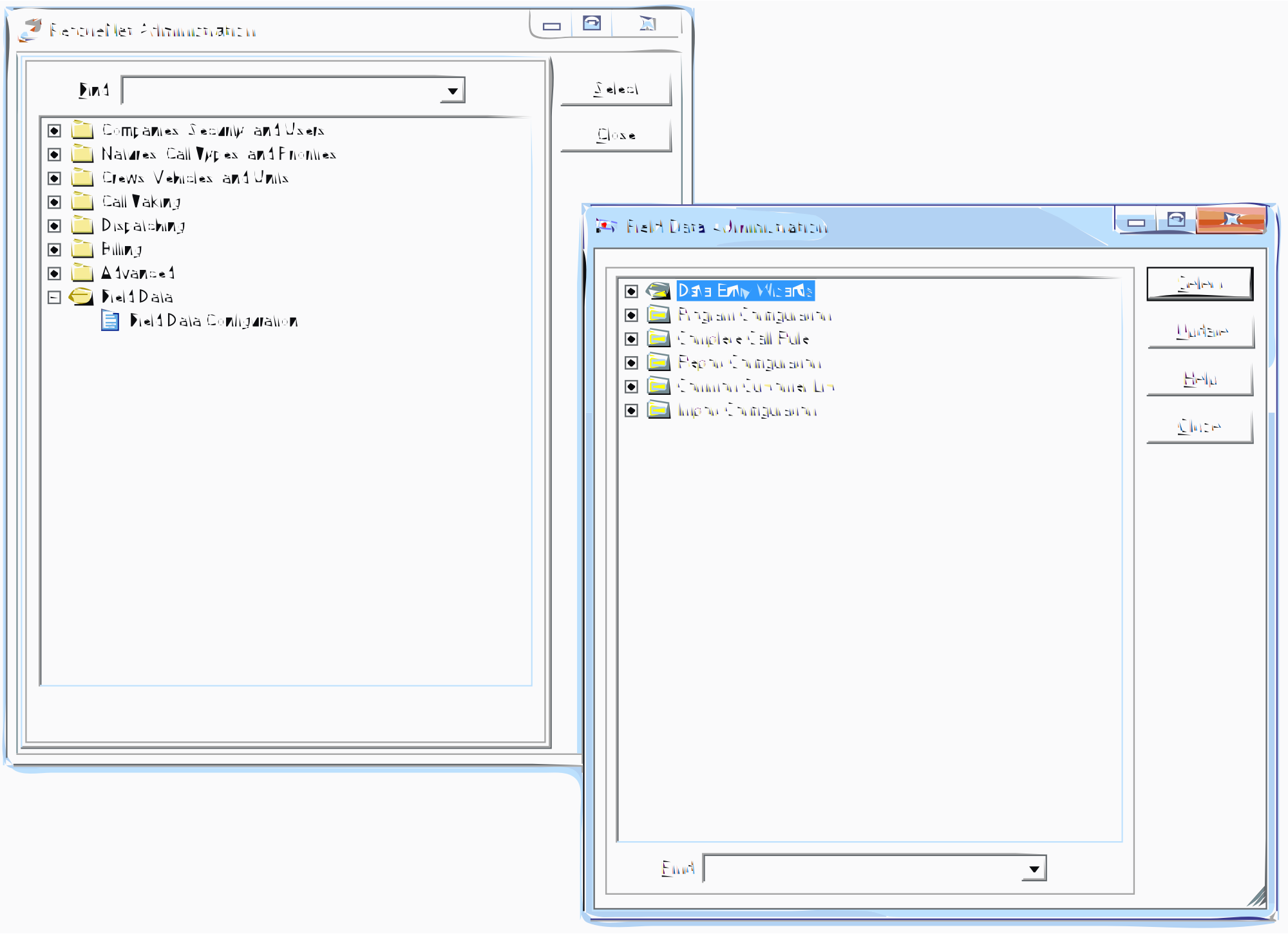Expand the Call Taking tree node

55,202
